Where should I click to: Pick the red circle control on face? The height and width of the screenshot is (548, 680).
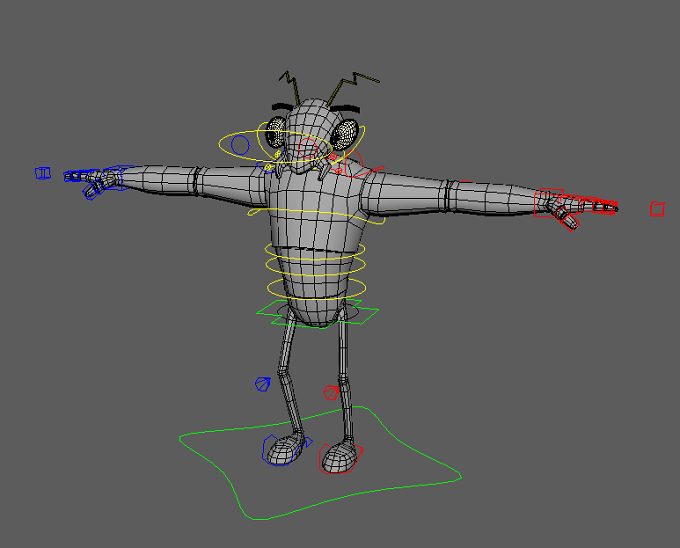coord(308,147)
